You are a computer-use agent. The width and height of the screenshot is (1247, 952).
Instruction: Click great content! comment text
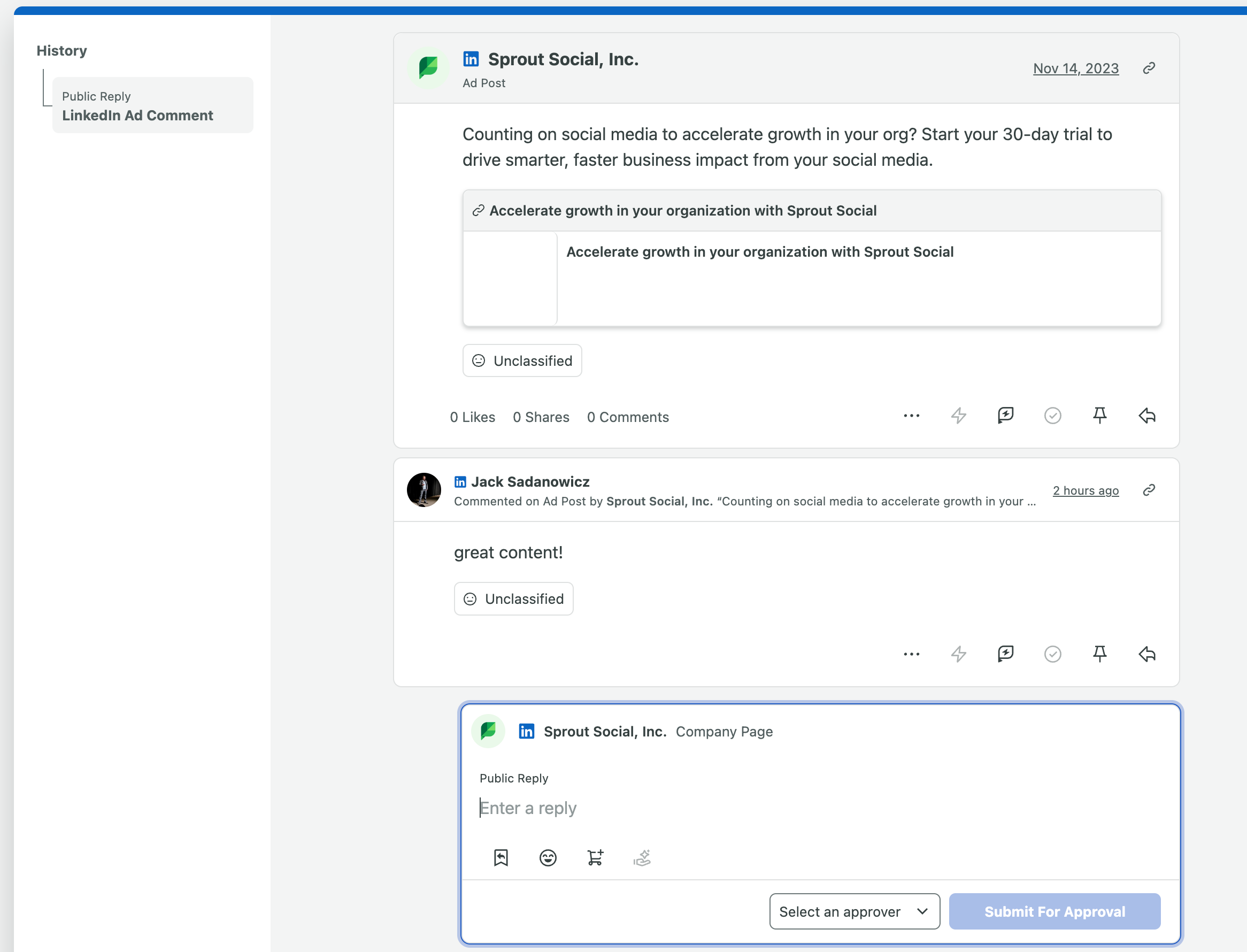pyautogui.click(x=508, y=552)
